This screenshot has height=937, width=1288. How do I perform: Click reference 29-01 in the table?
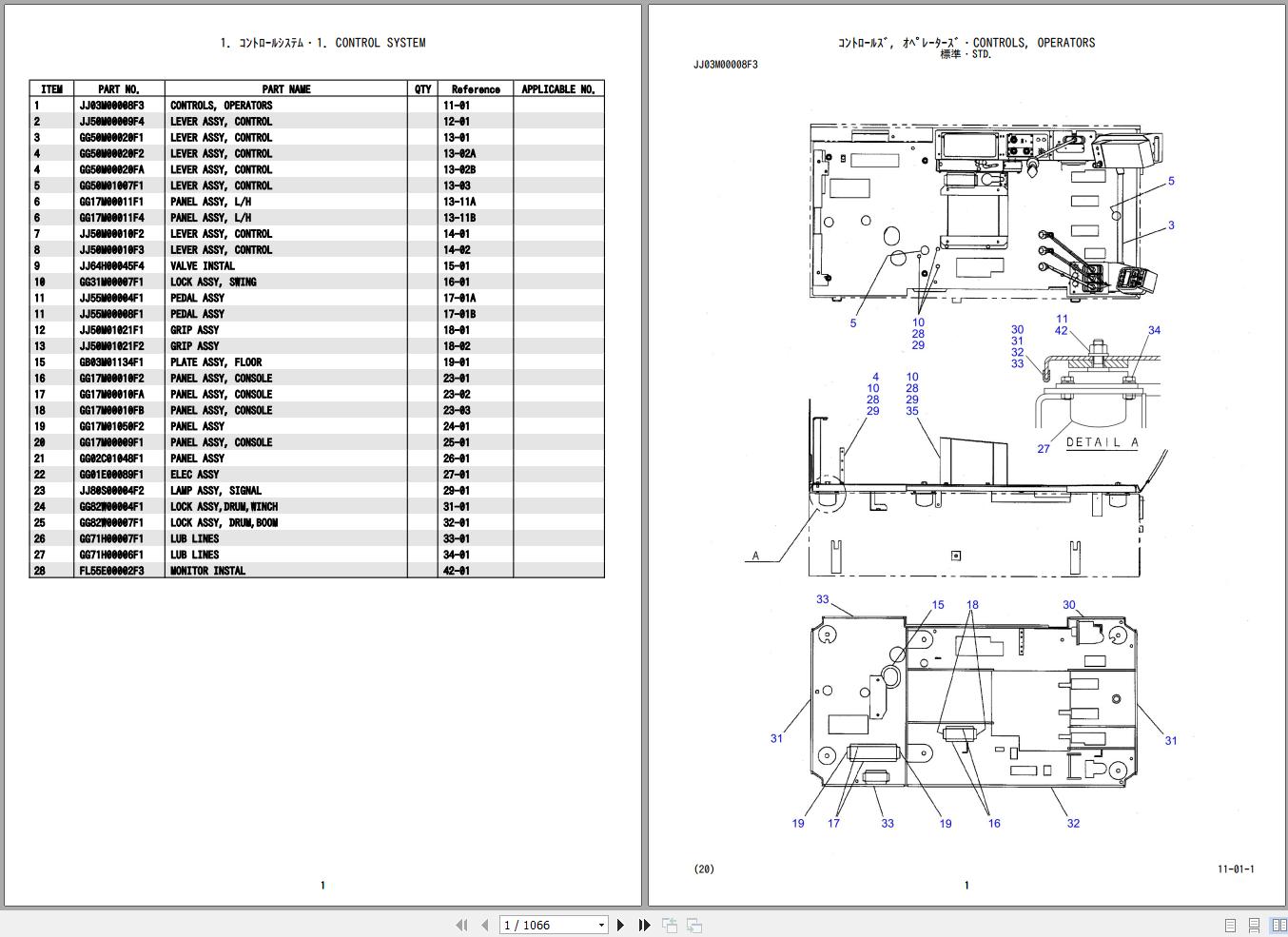457,491
